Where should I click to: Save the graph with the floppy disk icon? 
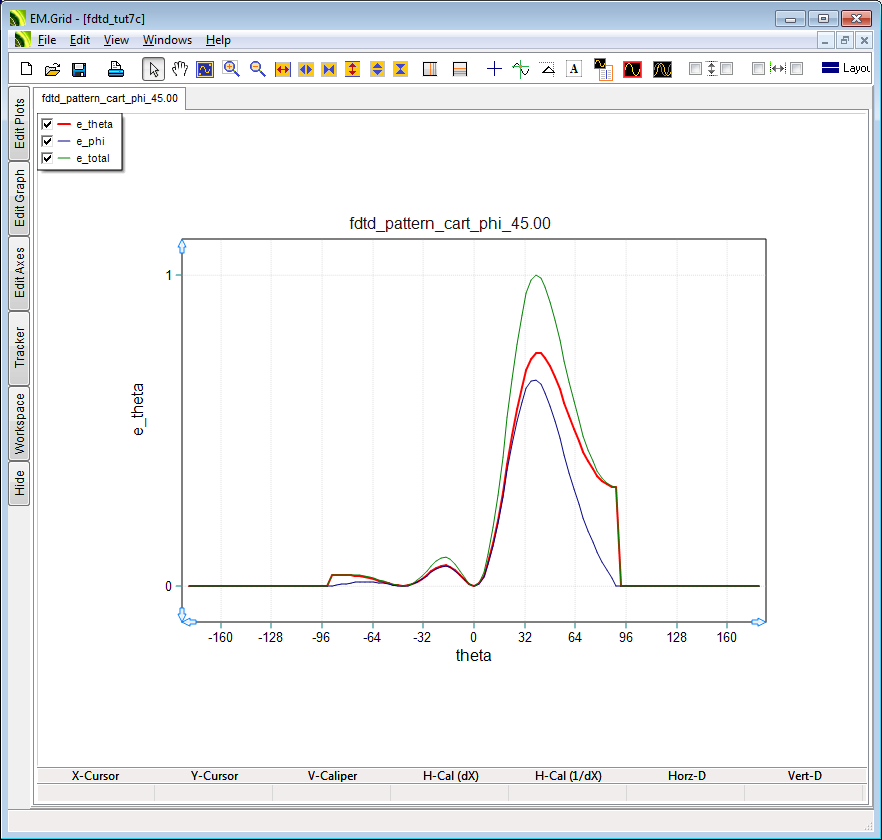tap(79, 69)
